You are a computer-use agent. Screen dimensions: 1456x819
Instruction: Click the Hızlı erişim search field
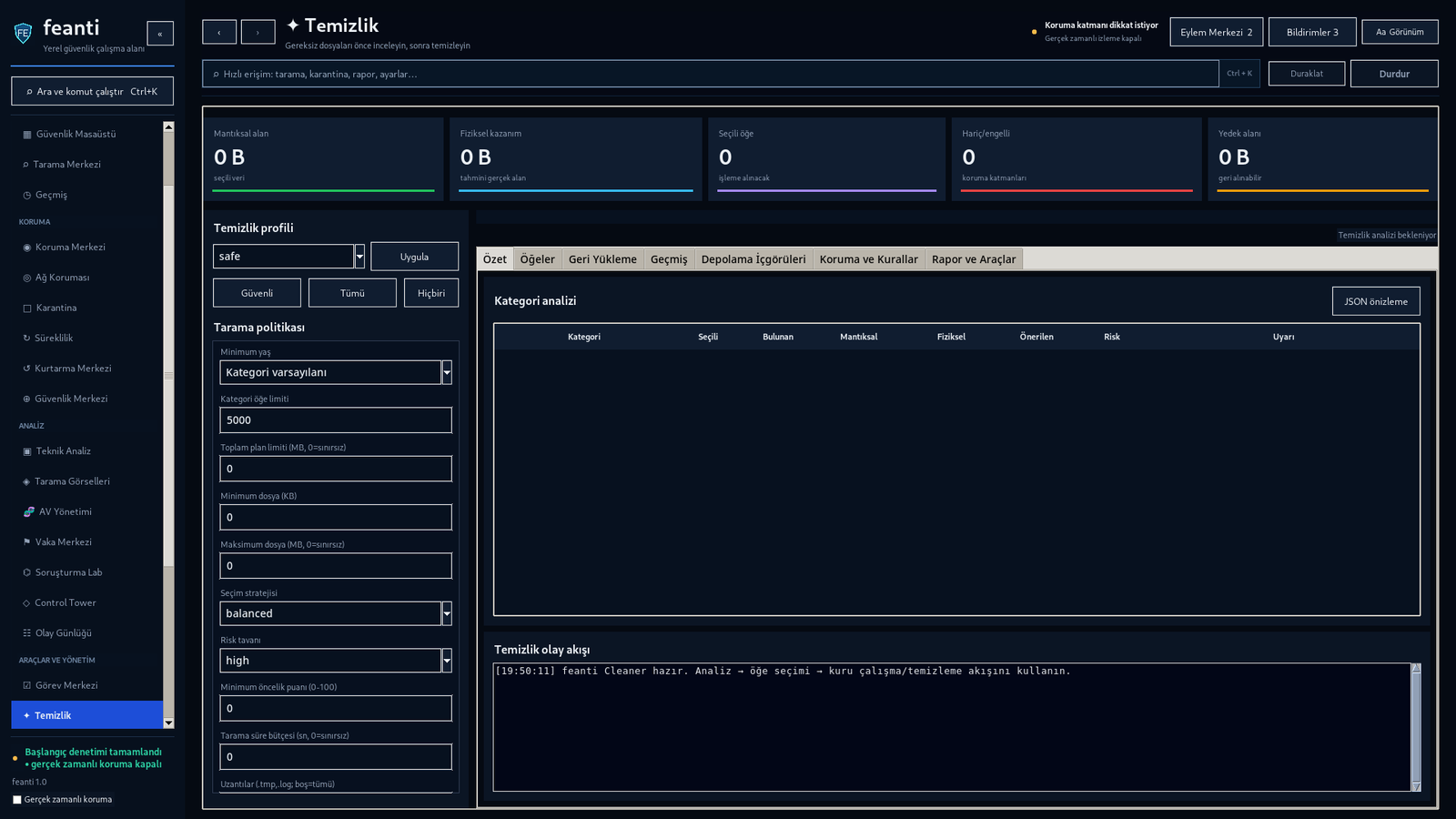tap(710, 74)
